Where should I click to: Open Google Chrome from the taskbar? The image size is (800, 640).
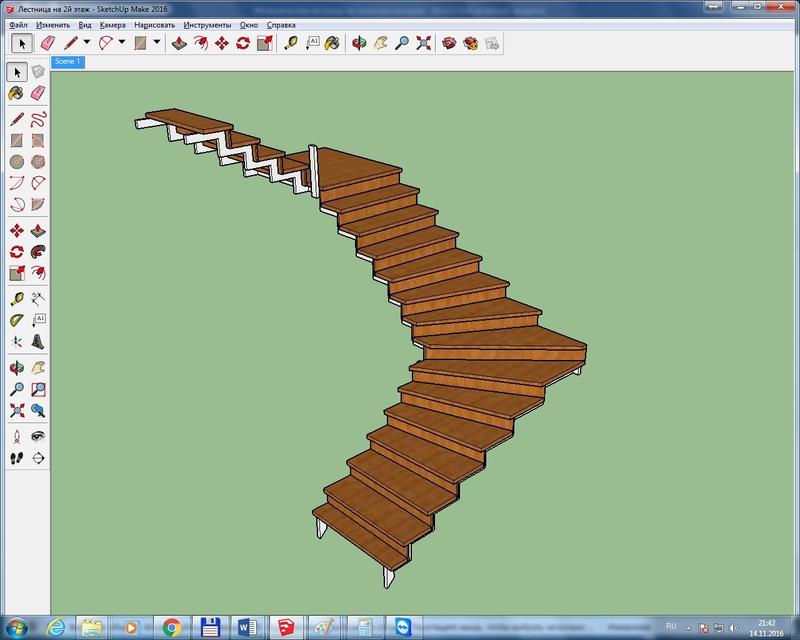(171, 626)
